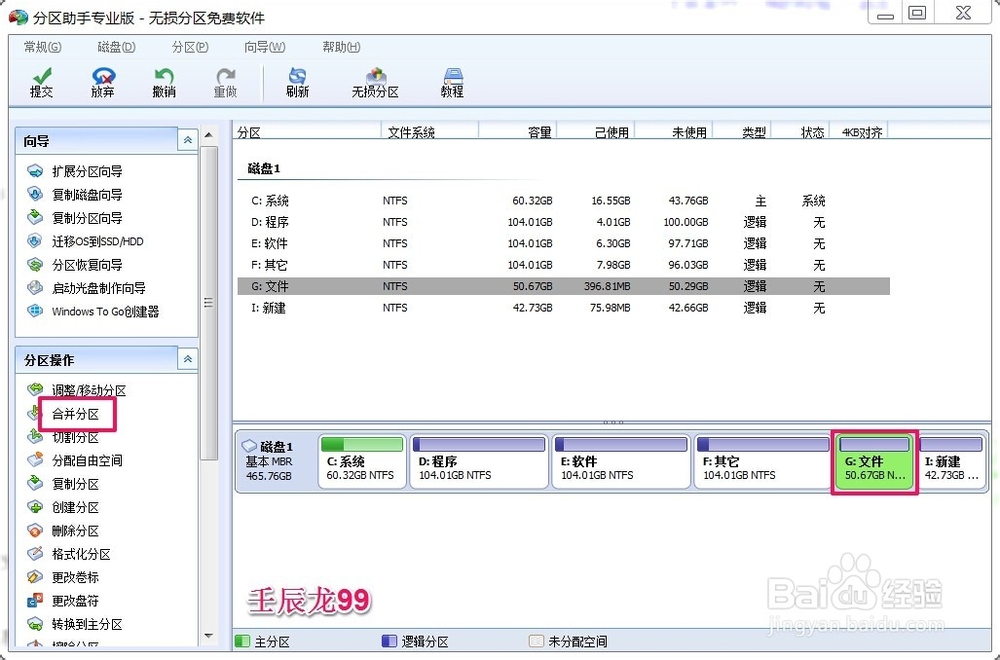Click the 放弃 (discard) toolbar icon
This screenshot has width=1000, height=660.
pos(103,83)
